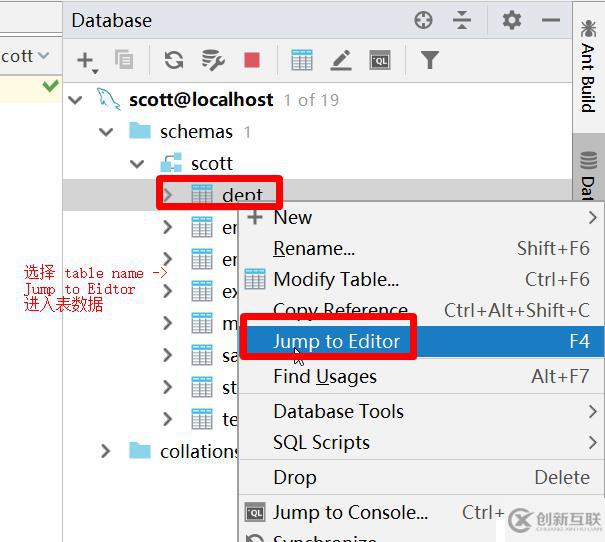Choose Find Usages from the context menu
605x542 pixels.
(x=422, y=376)
